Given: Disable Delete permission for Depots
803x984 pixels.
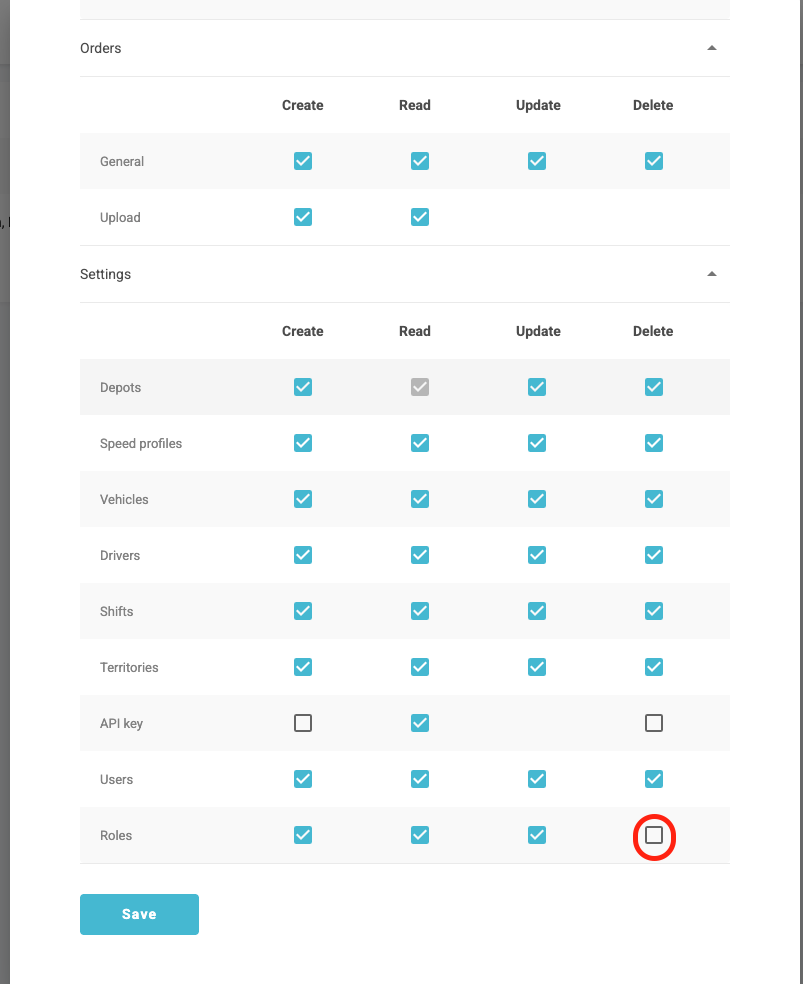Looking at the screenshot, I should coord(654,387).
